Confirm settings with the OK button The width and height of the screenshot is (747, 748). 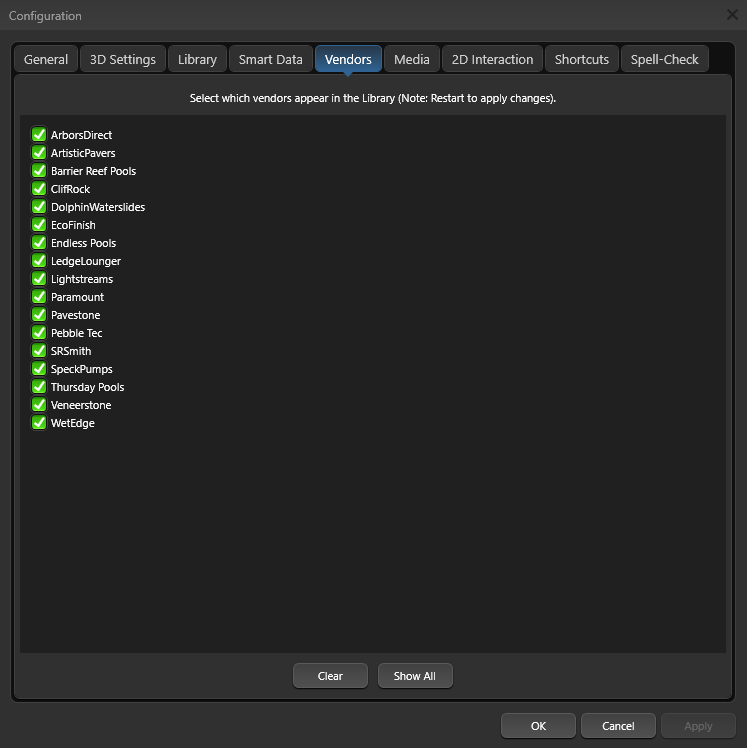pos(538,726)
